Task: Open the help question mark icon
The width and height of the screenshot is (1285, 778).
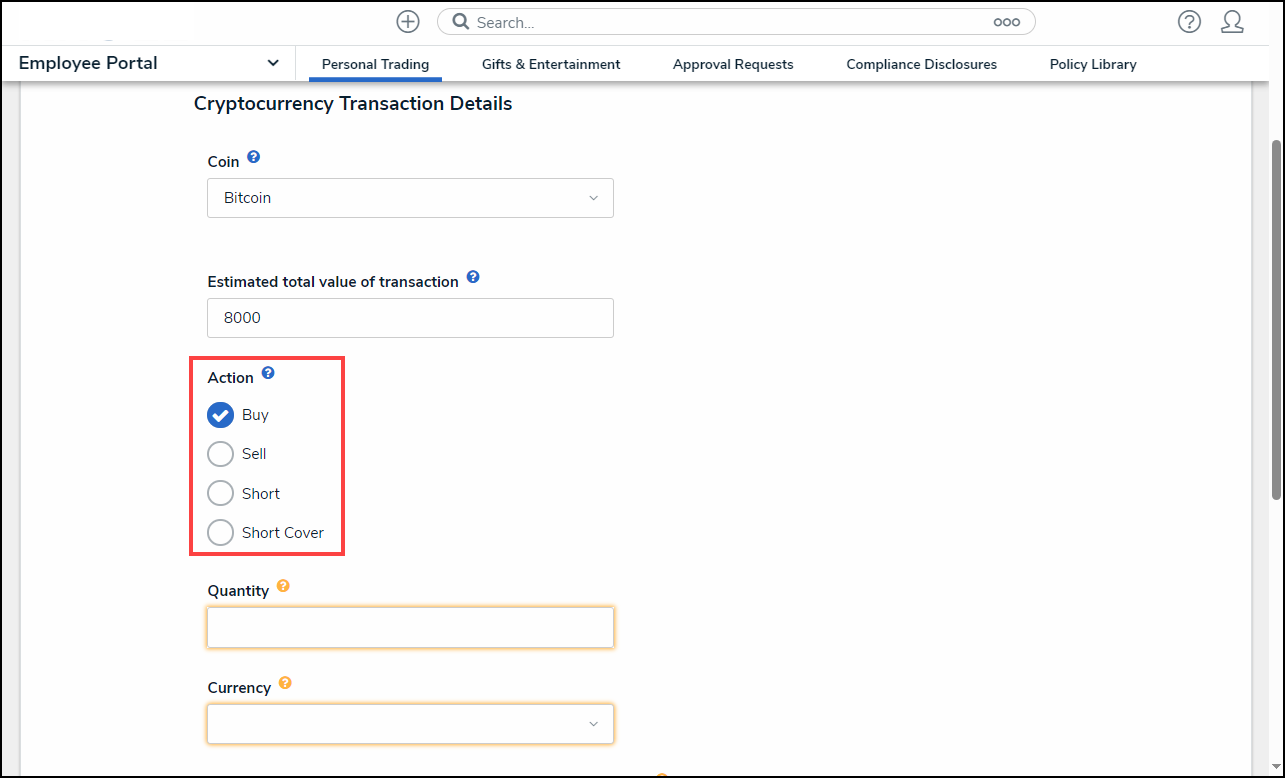Action: pos(1189,22)
